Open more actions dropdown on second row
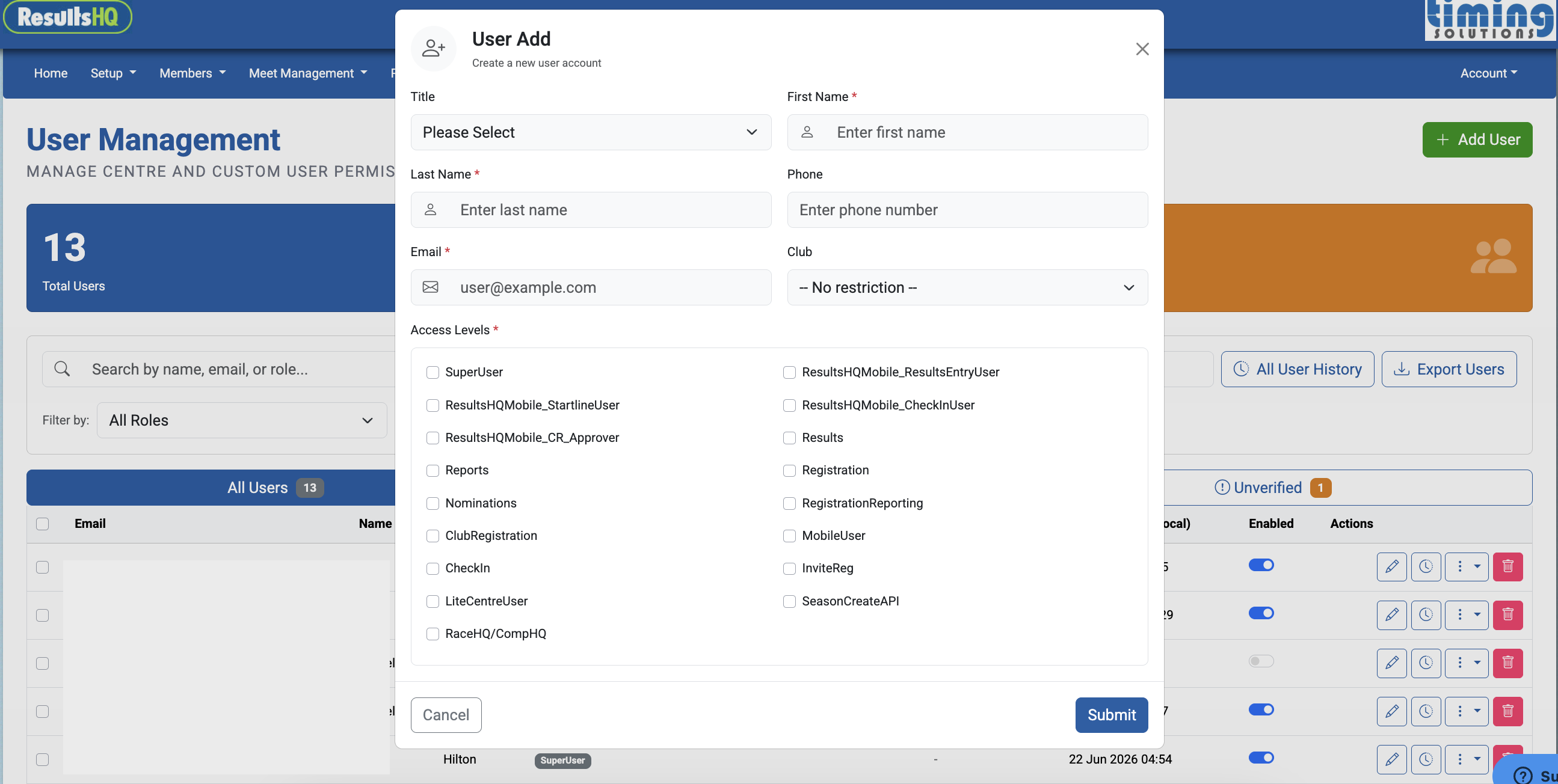This screenshot has width=1558, height=784. pos(1467,614)
